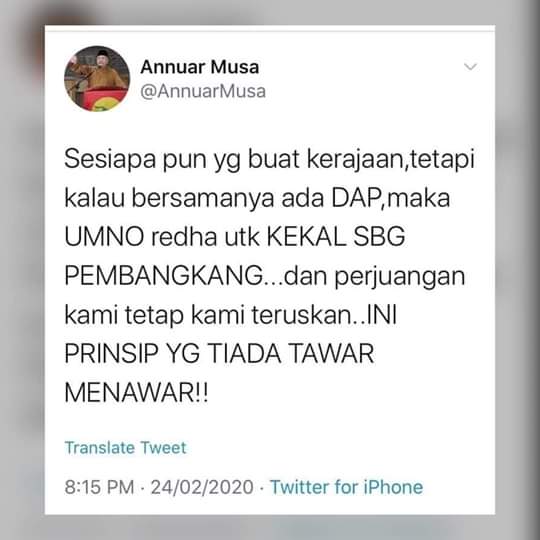Click the 8:15 PM timestamp
540x540 pixels.
(99, 487)
